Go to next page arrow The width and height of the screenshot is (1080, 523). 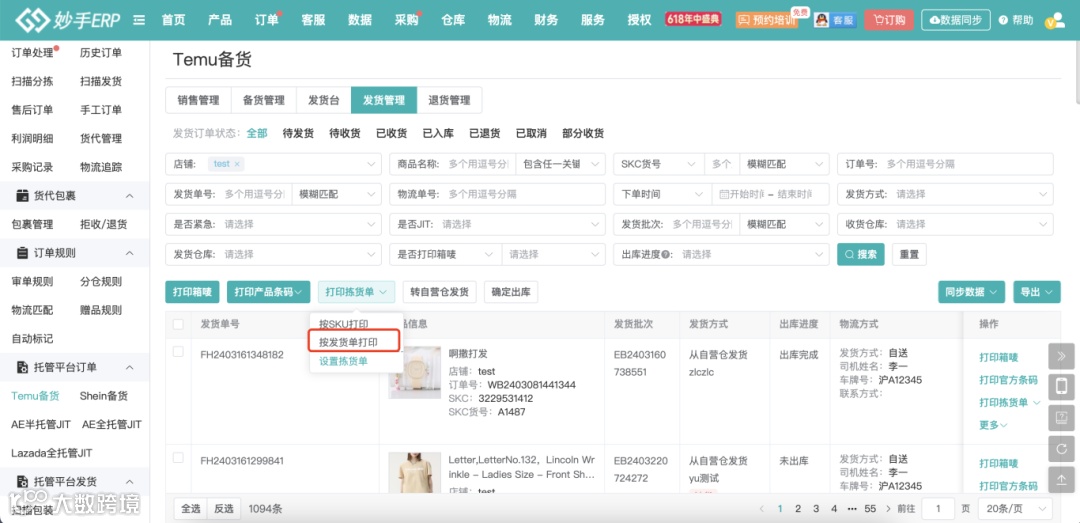[889, 509]
